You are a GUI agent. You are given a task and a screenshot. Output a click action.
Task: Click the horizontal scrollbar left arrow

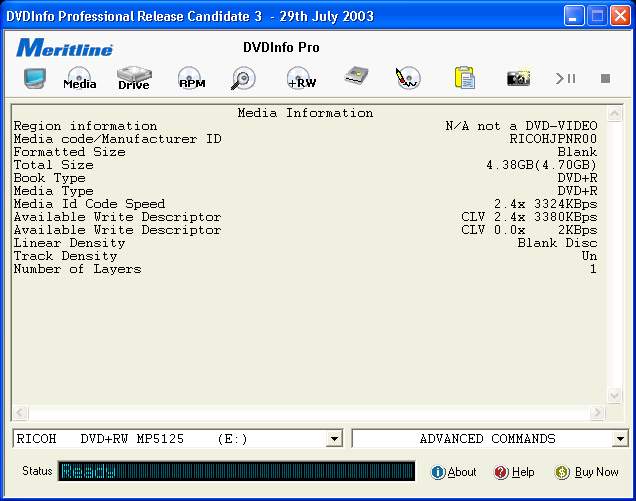coord(20,413)
